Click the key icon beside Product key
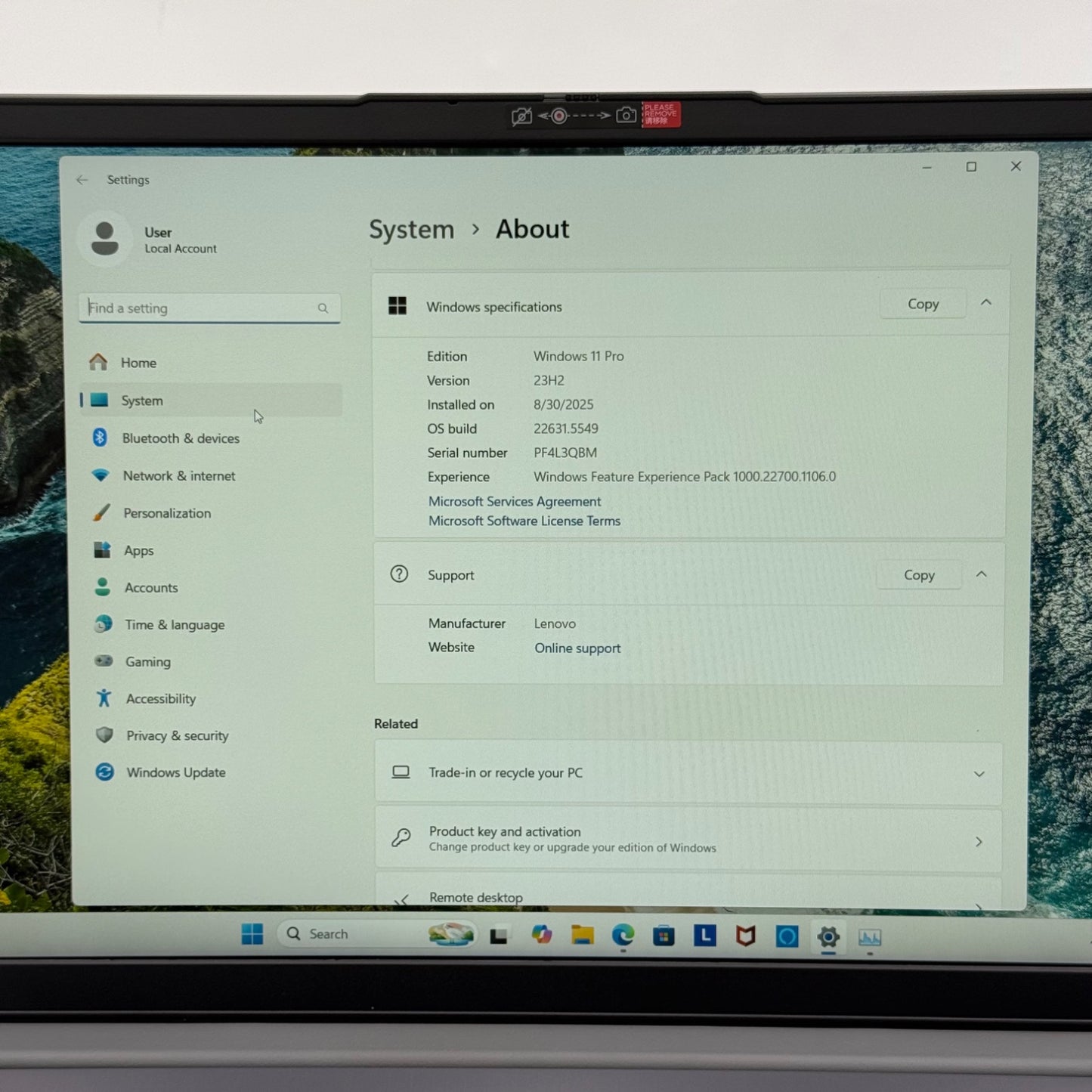 [401, 837]
